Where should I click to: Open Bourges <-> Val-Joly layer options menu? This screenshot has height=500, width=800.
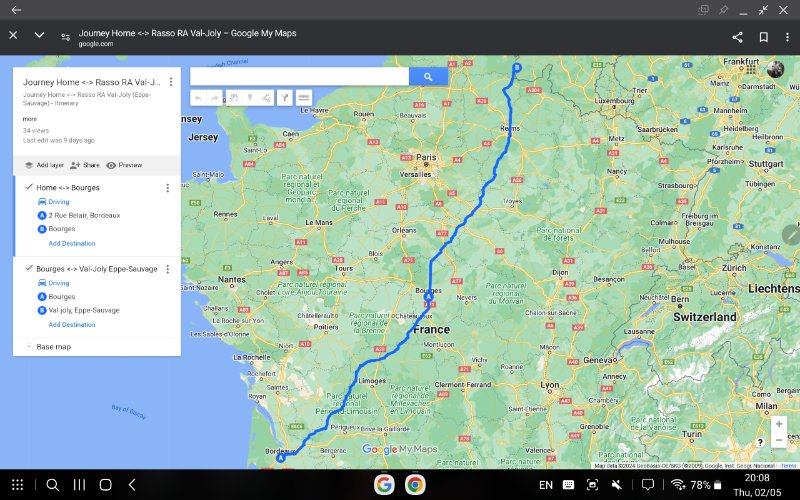[x=167, y=268]
